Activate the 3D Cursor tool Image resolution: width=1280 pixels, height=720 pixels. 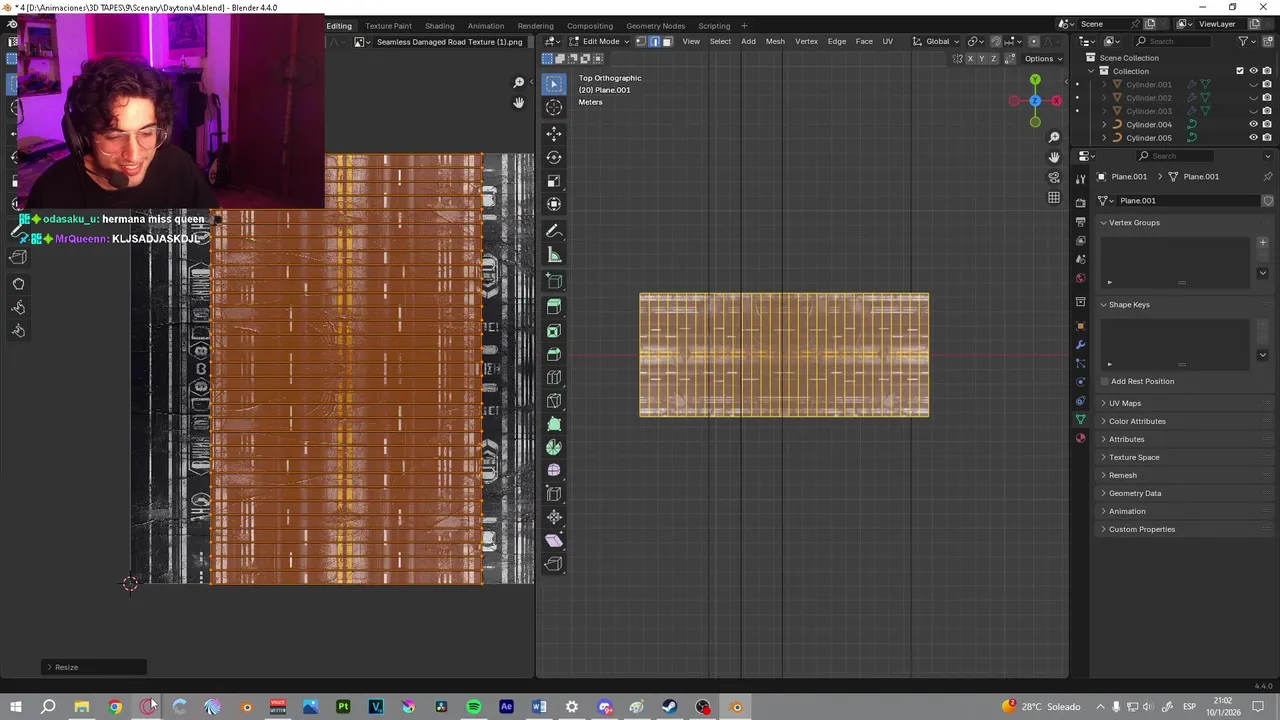click(554, 108)
